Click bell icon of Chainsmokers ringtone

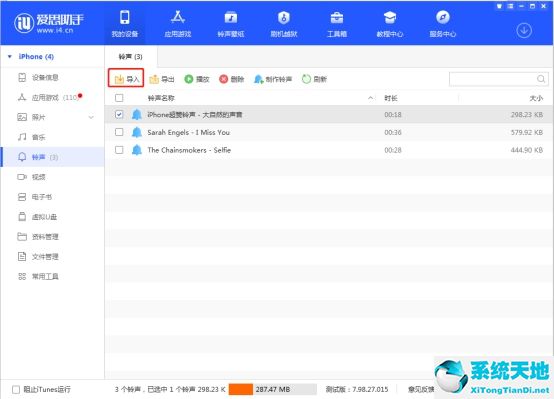coord(137,150)
